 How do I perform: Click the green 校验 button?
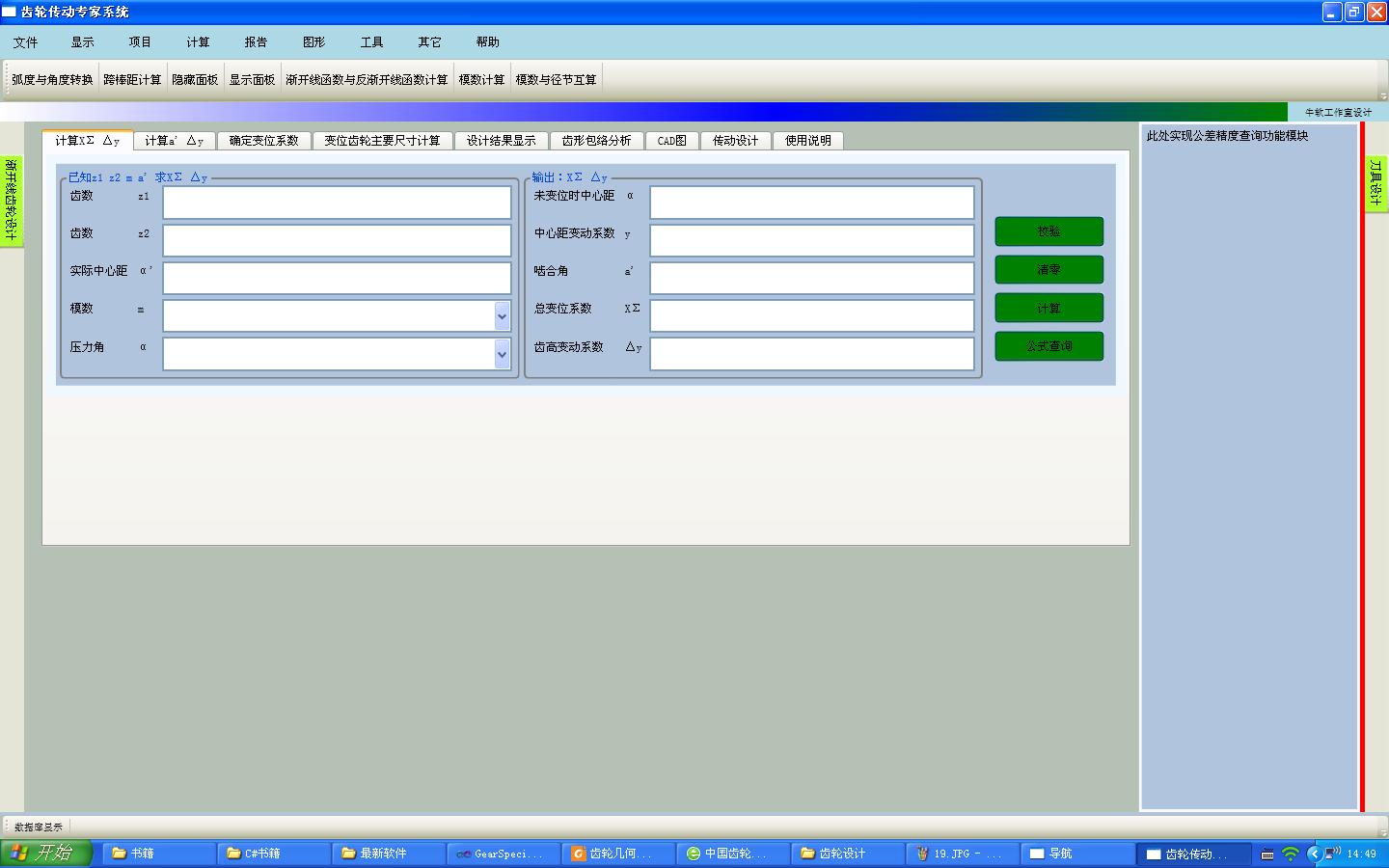(x=1049, y=231)
